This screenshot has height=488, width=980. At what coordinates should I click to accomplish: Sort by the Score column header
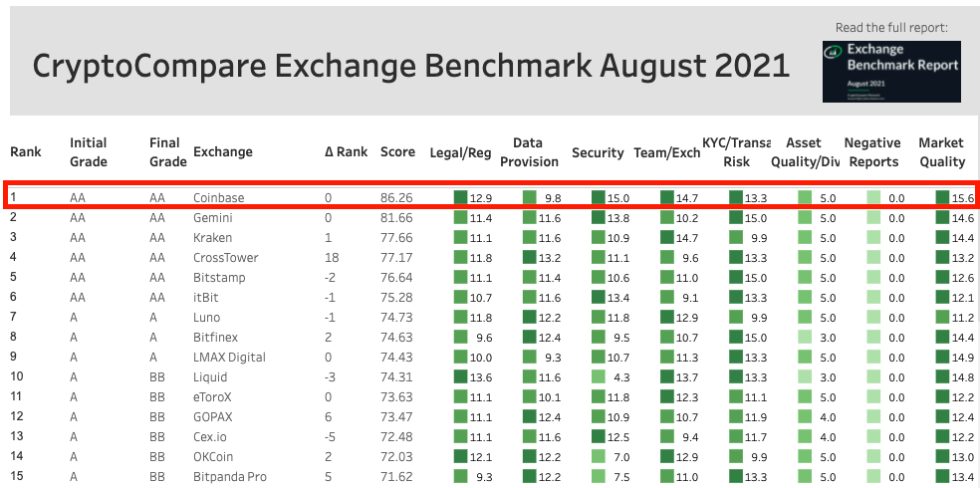397,152
